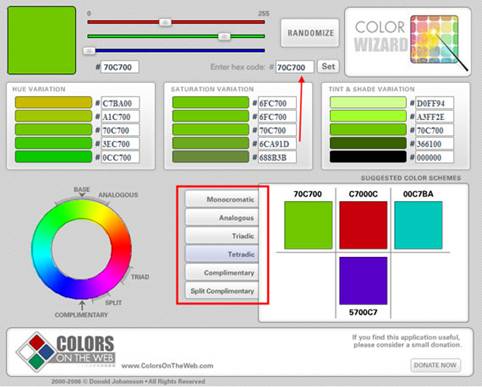
Task: Click the DONATE NOW button
Action: [435, 365]
